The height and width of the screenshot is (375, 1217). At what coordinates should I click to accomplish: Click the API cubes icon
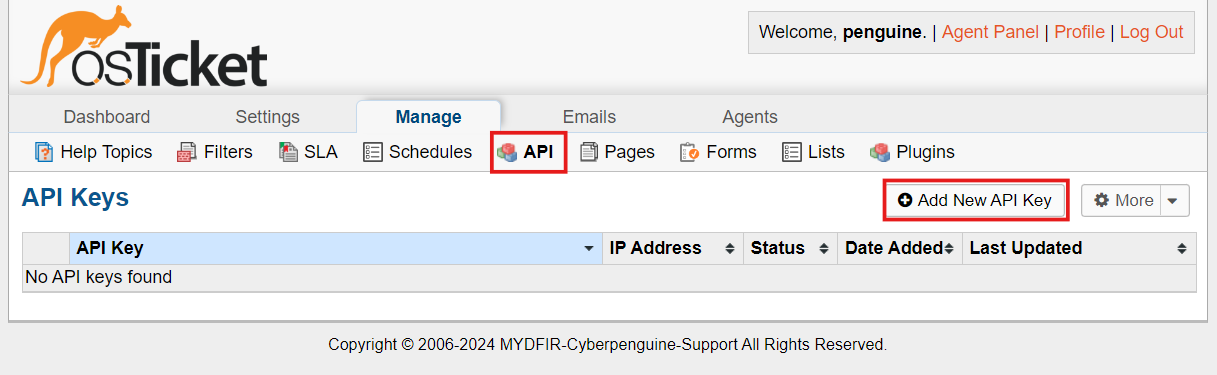(x=507, y=152)
